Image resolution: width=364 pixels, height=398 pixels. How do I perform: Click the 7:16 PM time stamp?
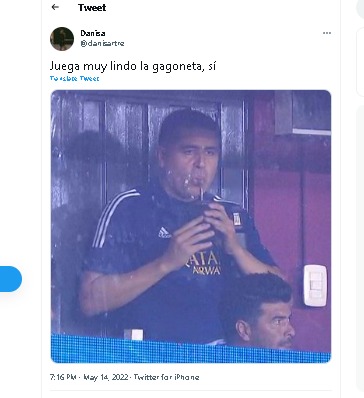coord(63,377)
